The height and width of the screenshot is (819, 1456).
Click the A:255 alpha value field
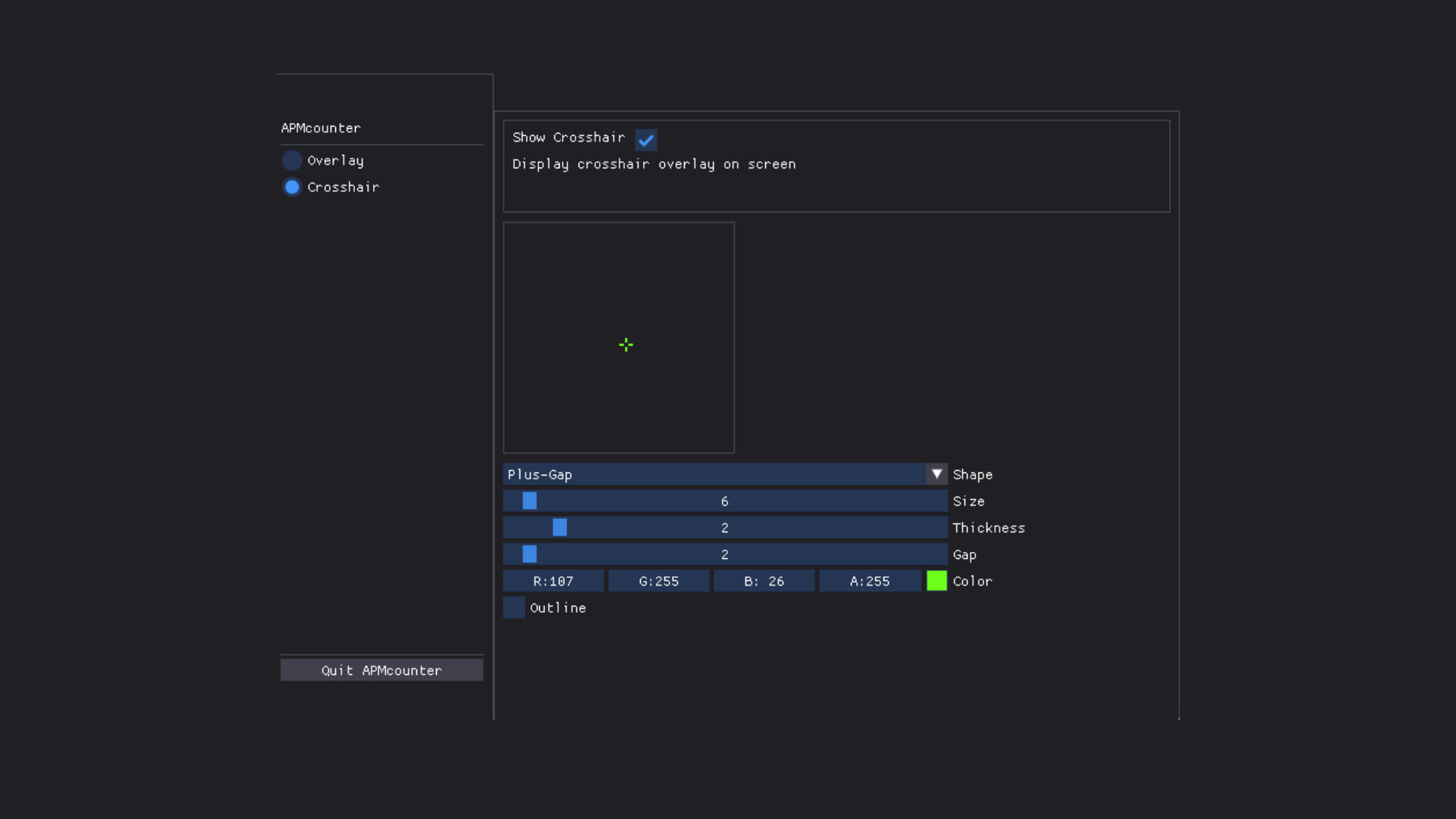coord(870,581)
